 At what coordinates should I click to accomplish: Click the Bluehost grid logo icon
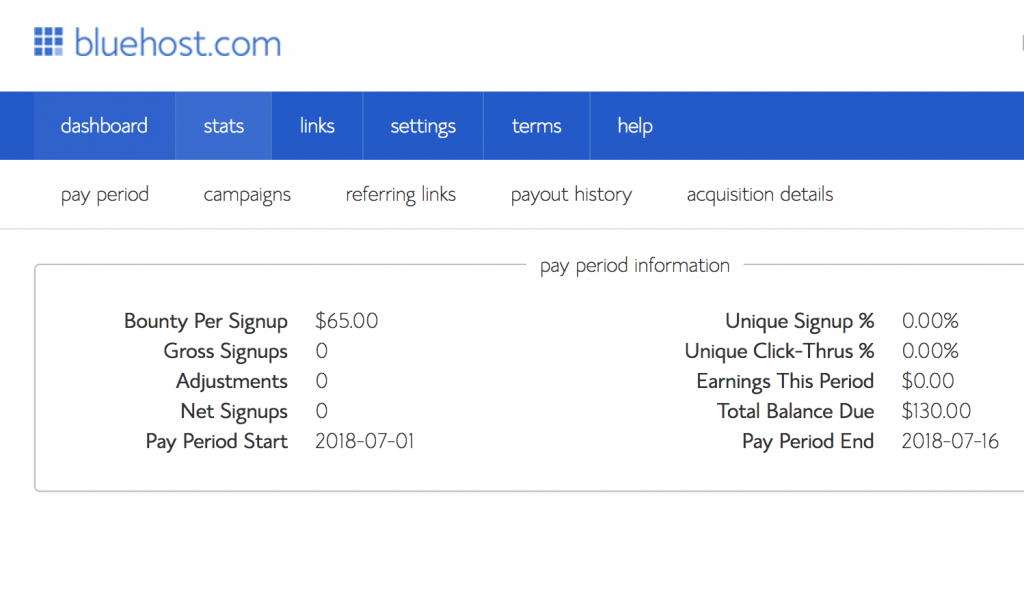click(x=47, y=42)
